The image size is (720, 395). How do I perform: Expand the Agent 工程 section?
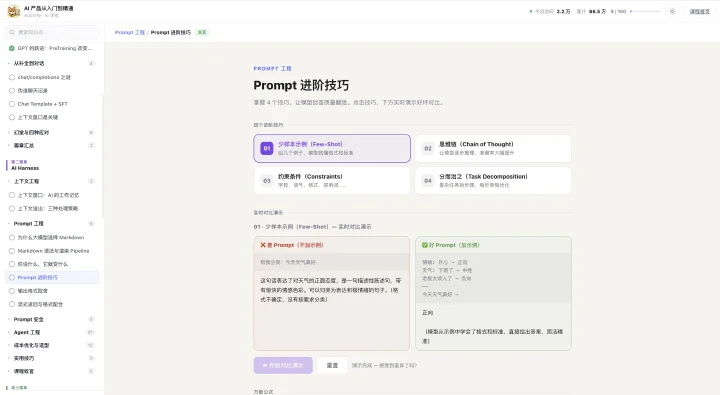pyautogui.click(x=52, y=332)
